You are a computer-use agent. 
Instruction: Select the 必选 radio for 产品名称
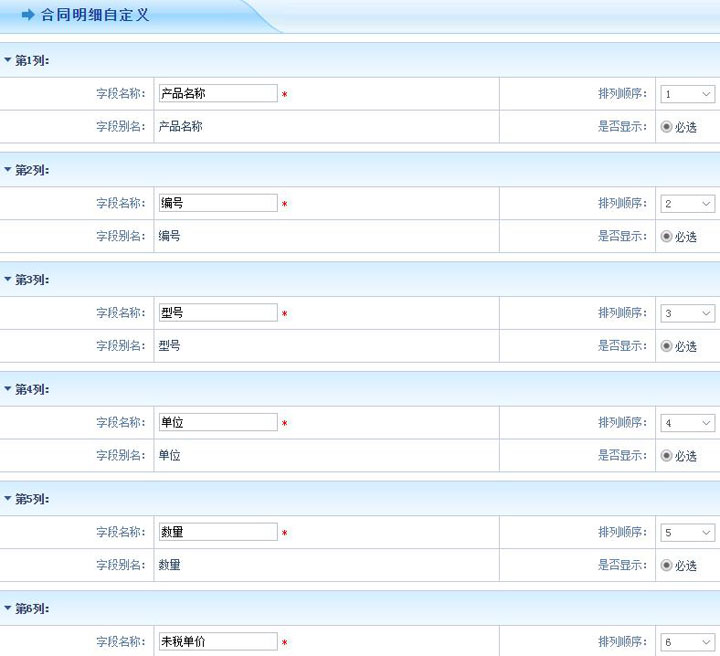(666, 127)
